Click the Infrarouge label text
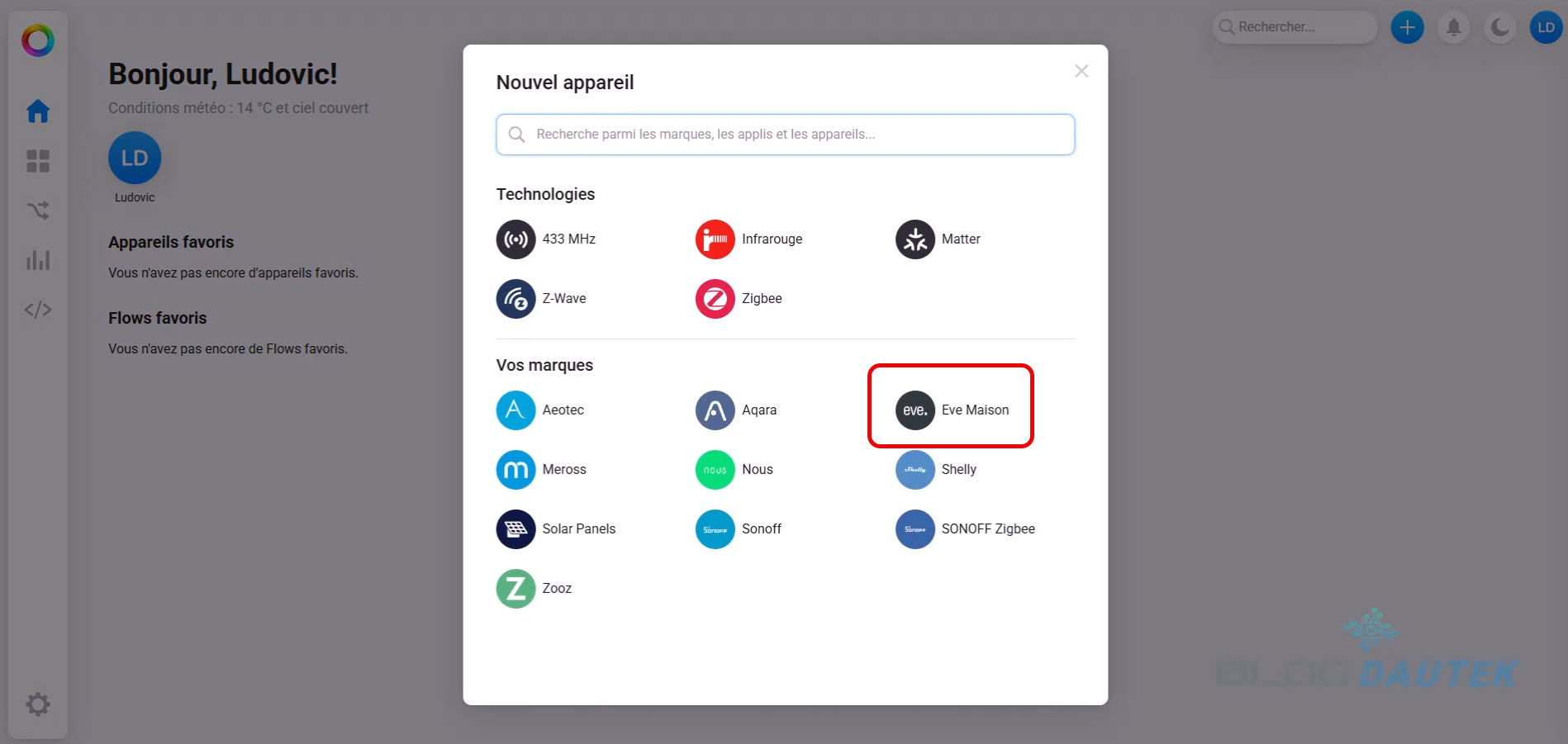Screen dimensions: 1568x744 [772, 239]
